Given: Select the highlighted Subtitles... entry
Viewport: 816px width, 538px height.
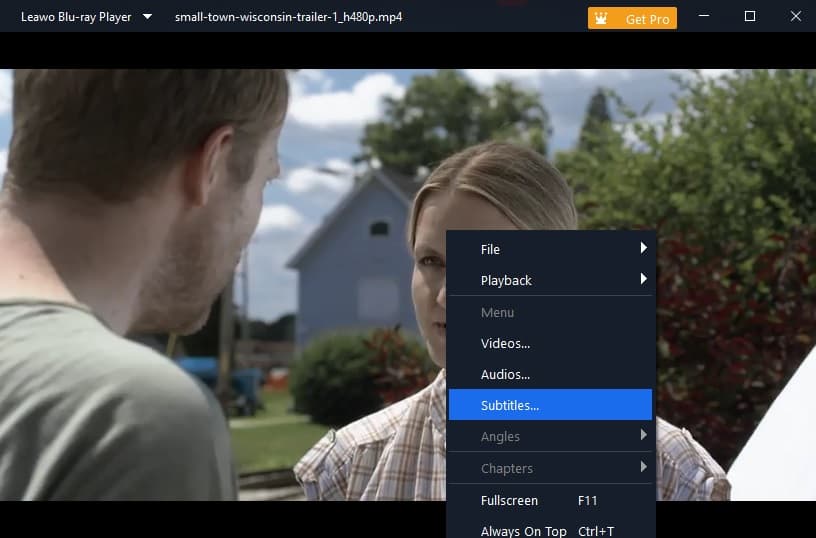Looking at the screenshot, I should 550,405.
